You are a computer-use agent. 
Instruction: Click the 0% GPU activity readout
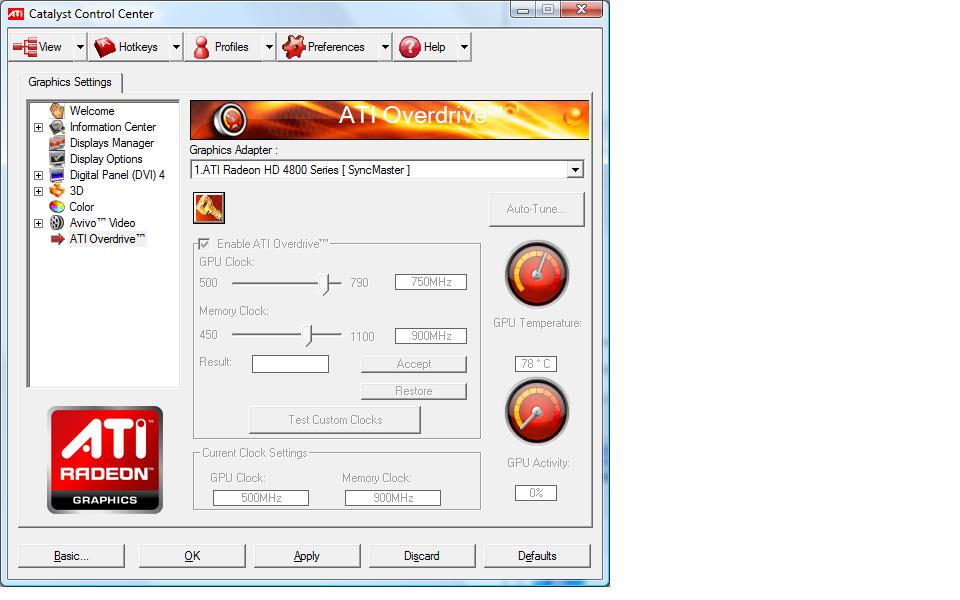[x=536, y=493]
